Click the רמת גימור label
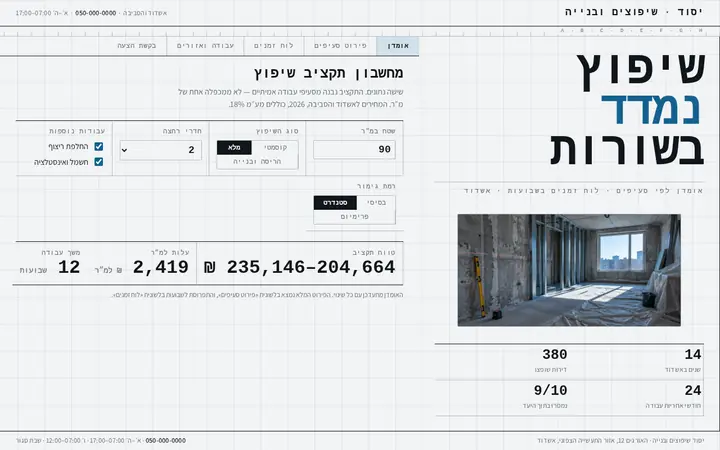 pos(376,186)
